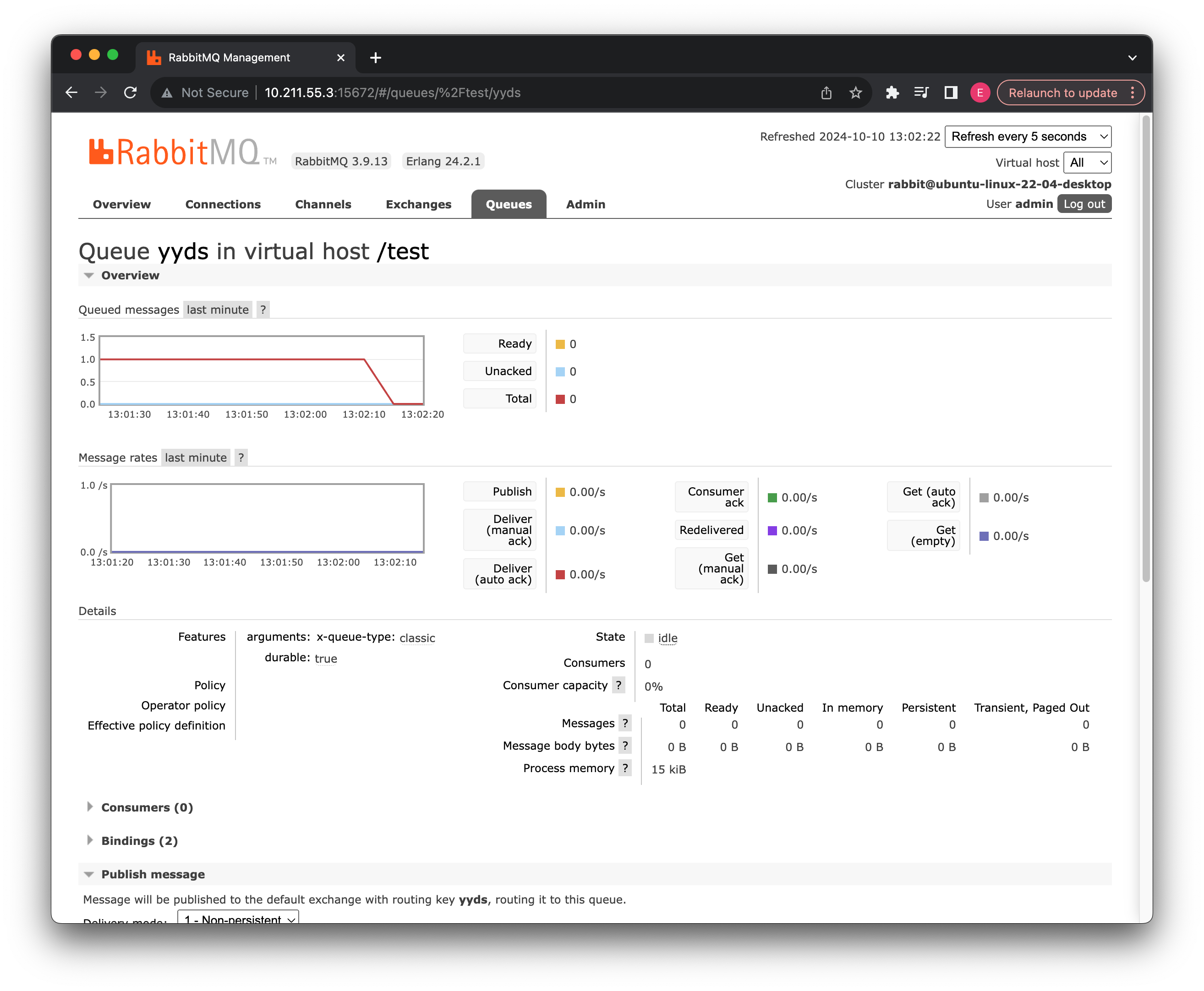The height and width of the screenshot is (991, 1204).
Task: Click the Queued messages help question mark
Action: pyautogui.click(x=263, y=310)
